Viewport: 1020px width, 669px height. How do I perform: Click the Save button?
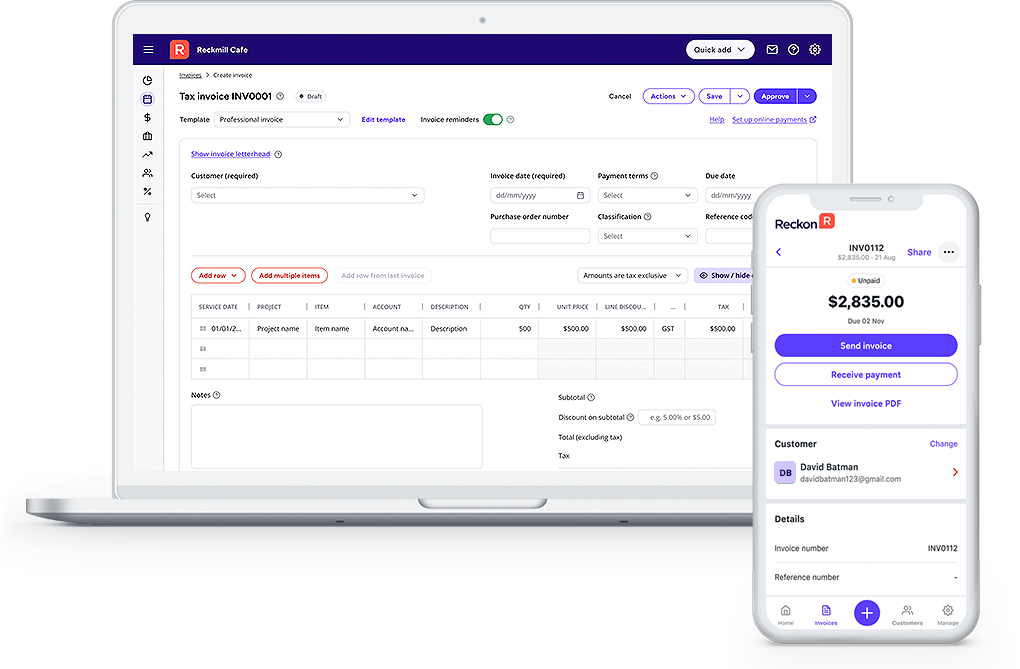tap(715, 96)
